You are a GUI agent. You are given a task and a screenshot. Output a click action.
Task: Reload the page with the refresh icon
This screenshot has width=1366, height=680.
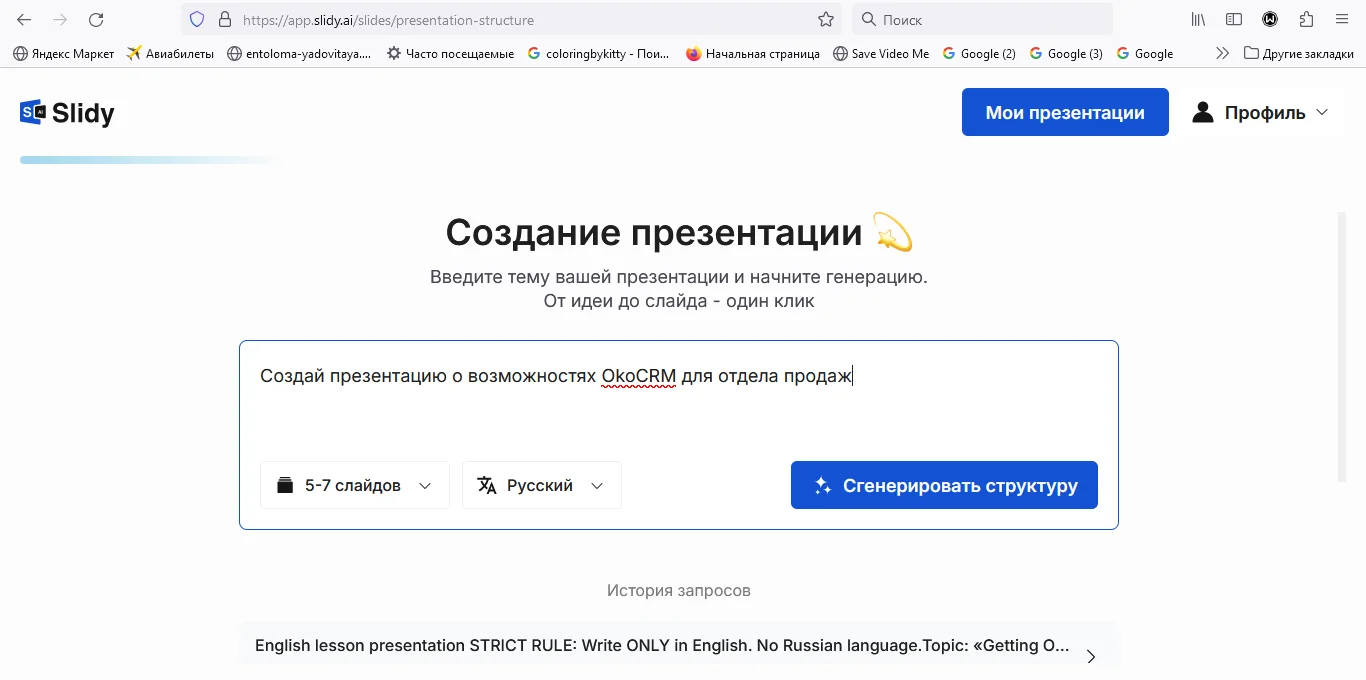pos(96,19)
